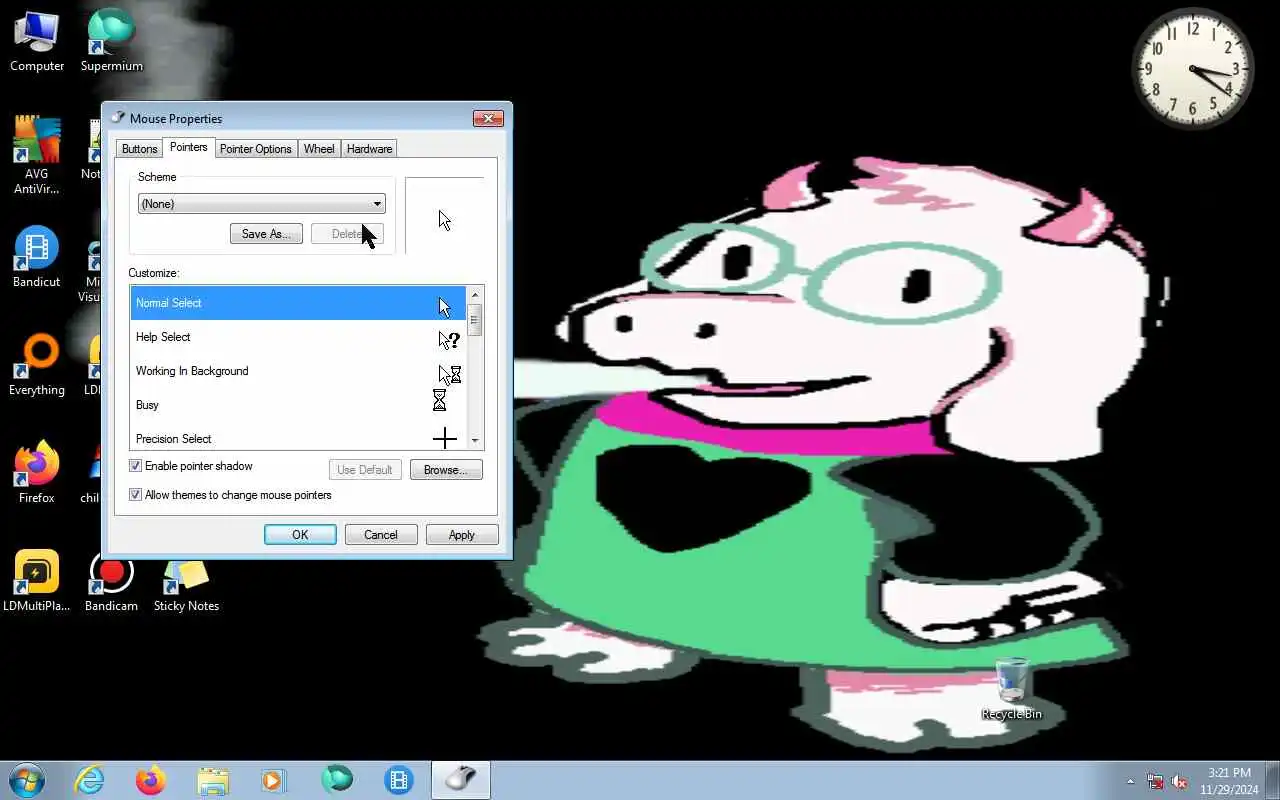Click the Working In Background cursor icon

pos(450,374)
